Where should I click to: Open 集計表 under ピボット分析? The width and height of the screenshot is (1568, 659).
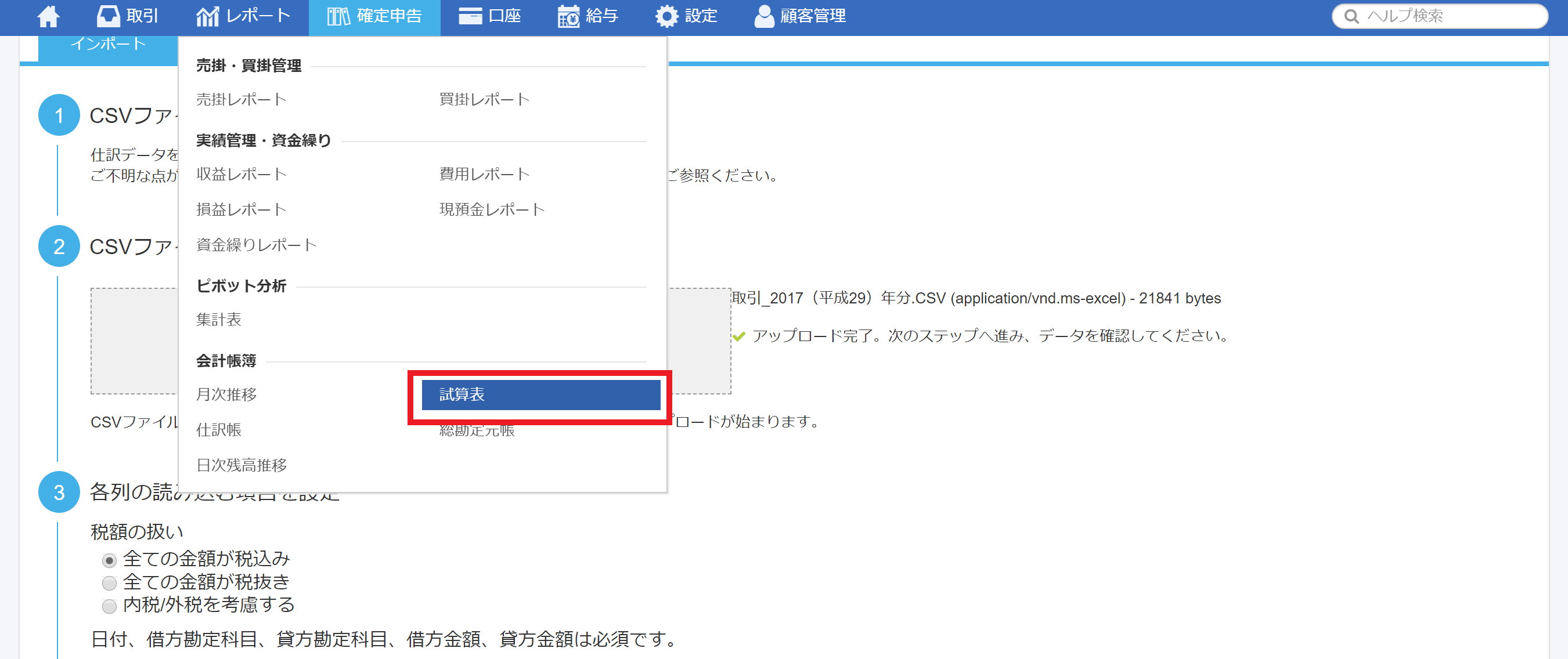click(218, 320)
